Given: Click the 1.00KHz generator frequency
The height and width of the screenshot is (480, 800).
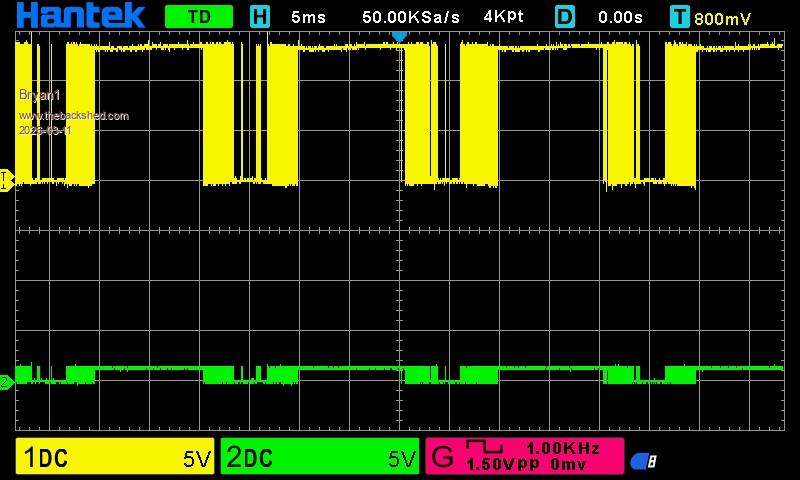Looking at the screenshot, I should click(563, 449).
